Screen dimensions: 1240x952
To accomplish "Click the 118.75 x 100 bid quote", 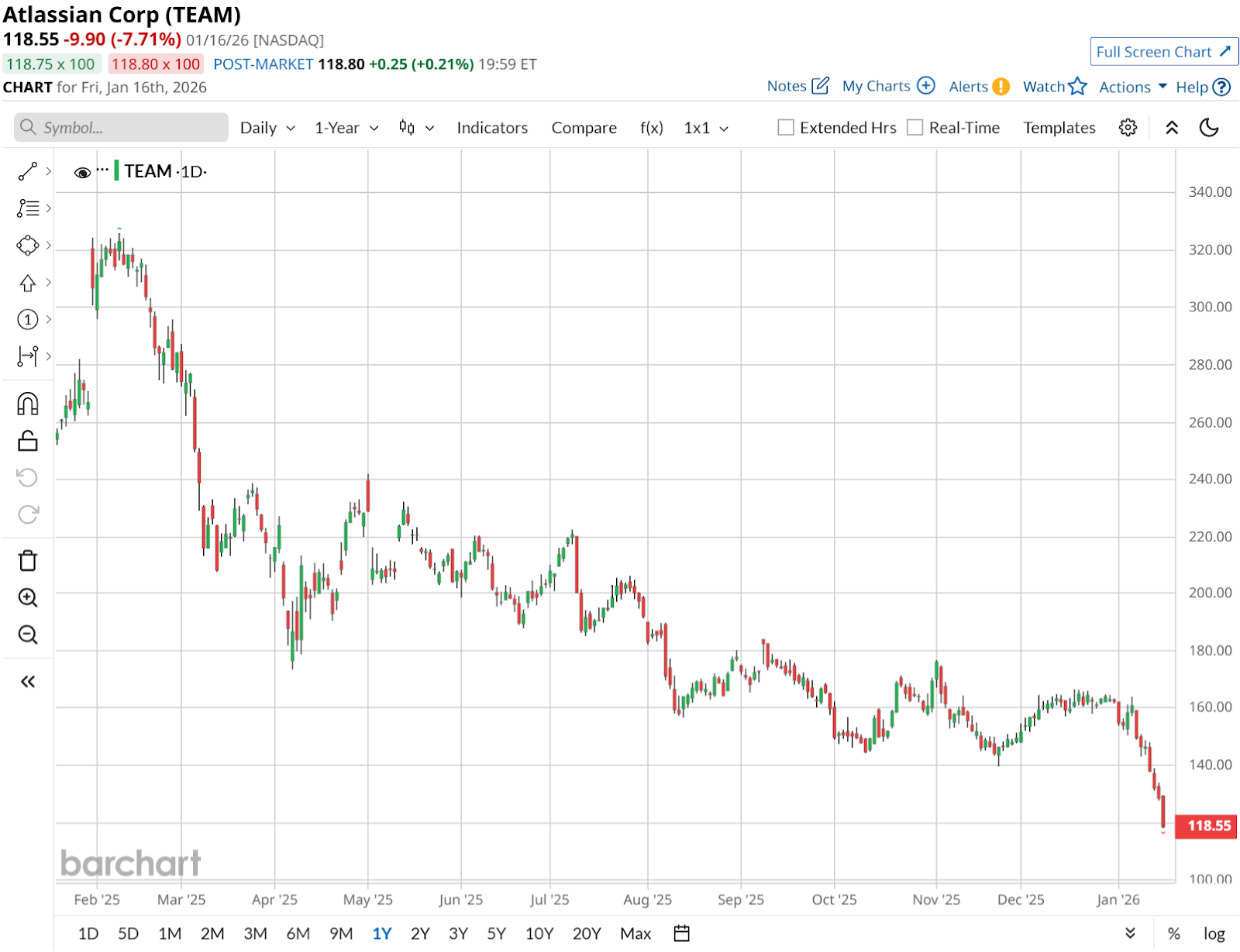I will click(51, 64).
